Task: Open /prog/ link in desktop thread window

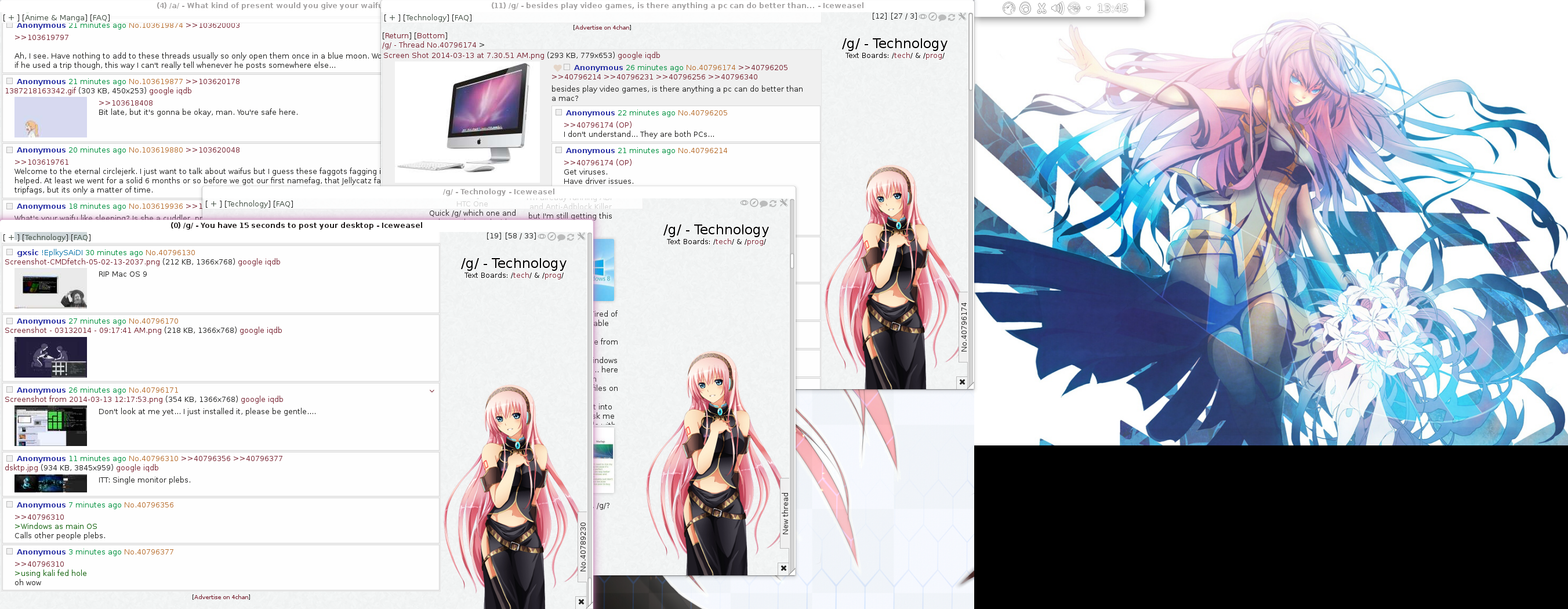Action: click(x=553, y=275)
